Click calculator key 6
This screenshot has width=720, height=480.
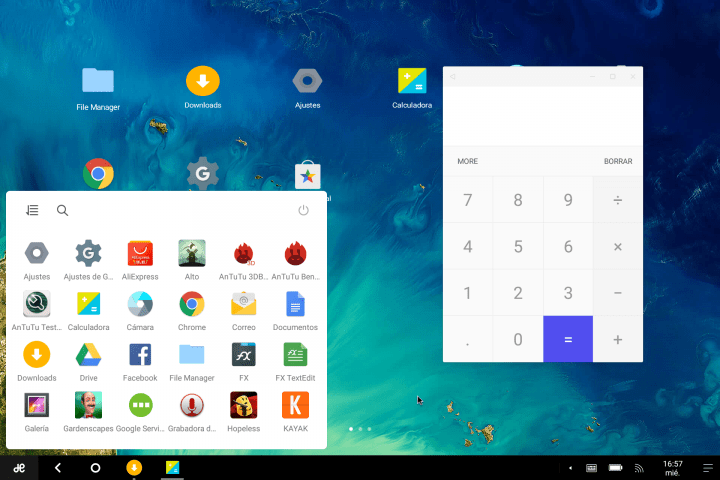point(568,247)
